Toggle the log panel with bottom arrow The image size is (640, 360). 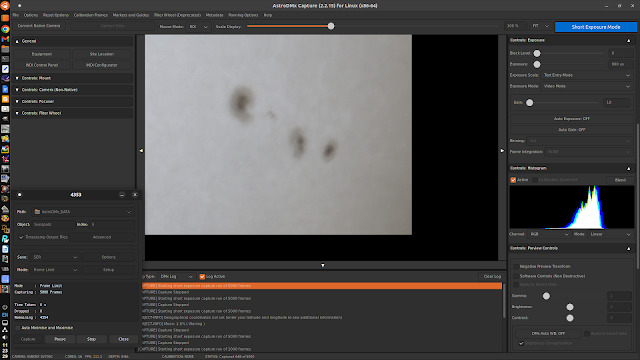tap(322, 265)
